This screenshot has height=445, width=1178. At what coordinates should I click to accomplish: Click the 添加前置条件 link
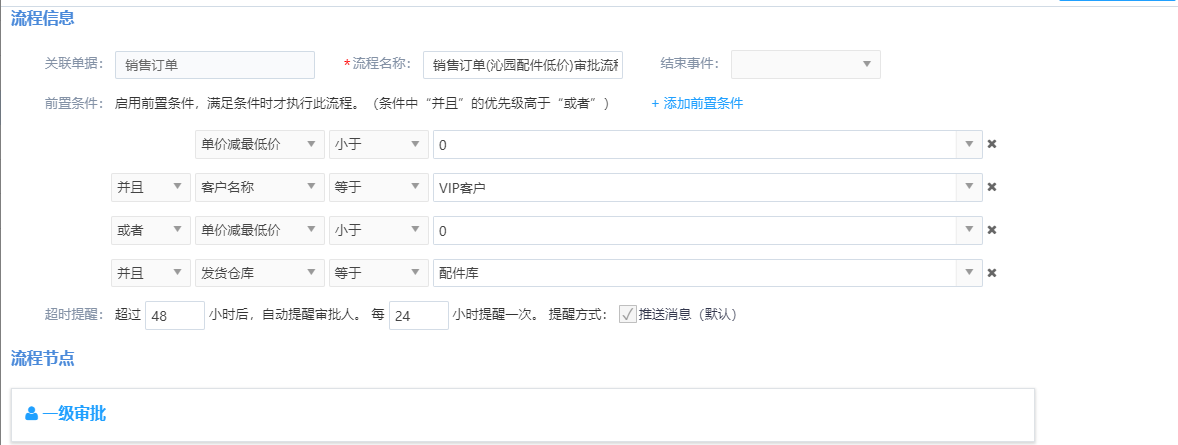tap(697, 103)
